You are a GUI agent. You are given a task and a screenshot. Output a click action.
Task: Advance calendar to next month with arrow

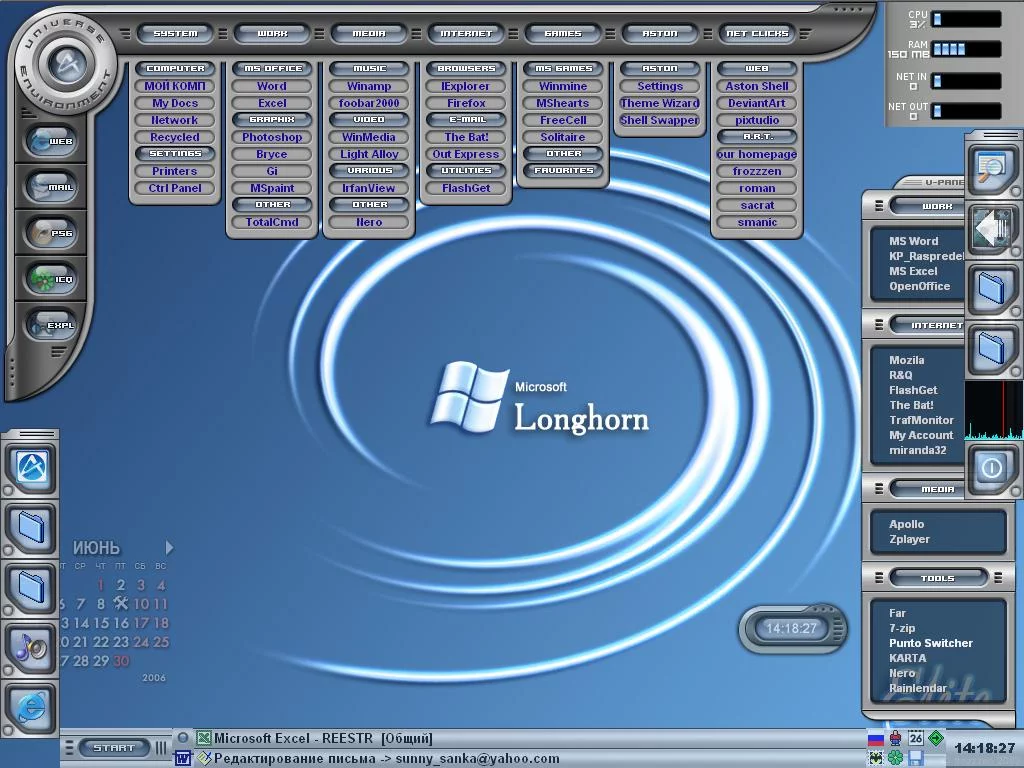point(169,548)
